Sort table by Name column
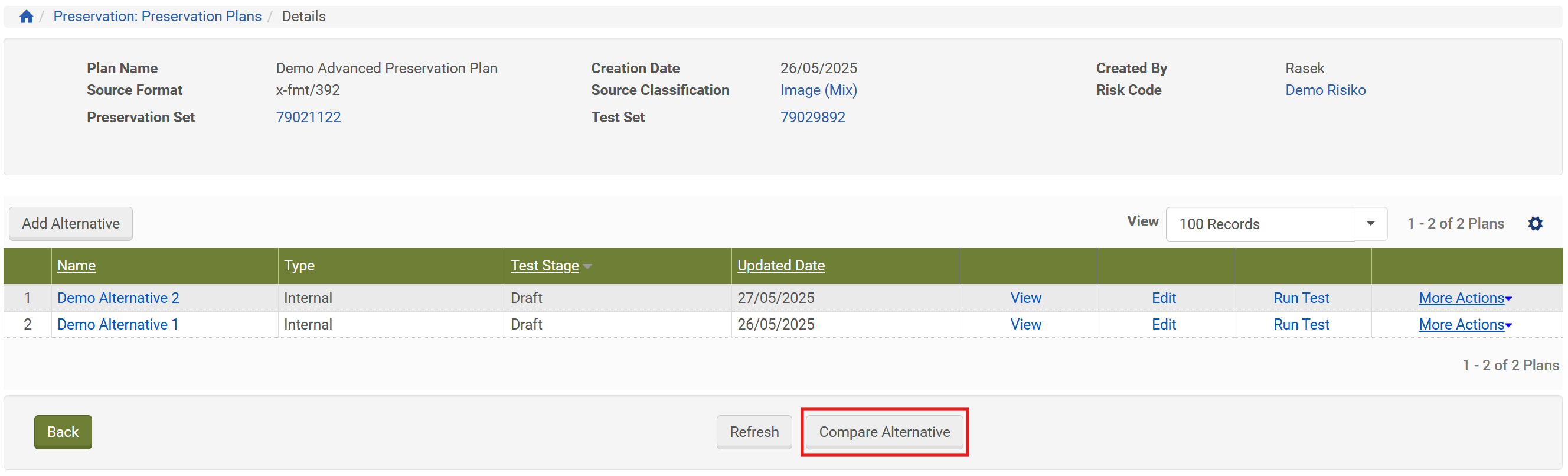The image size is (1568, 476). pos(76,265)
